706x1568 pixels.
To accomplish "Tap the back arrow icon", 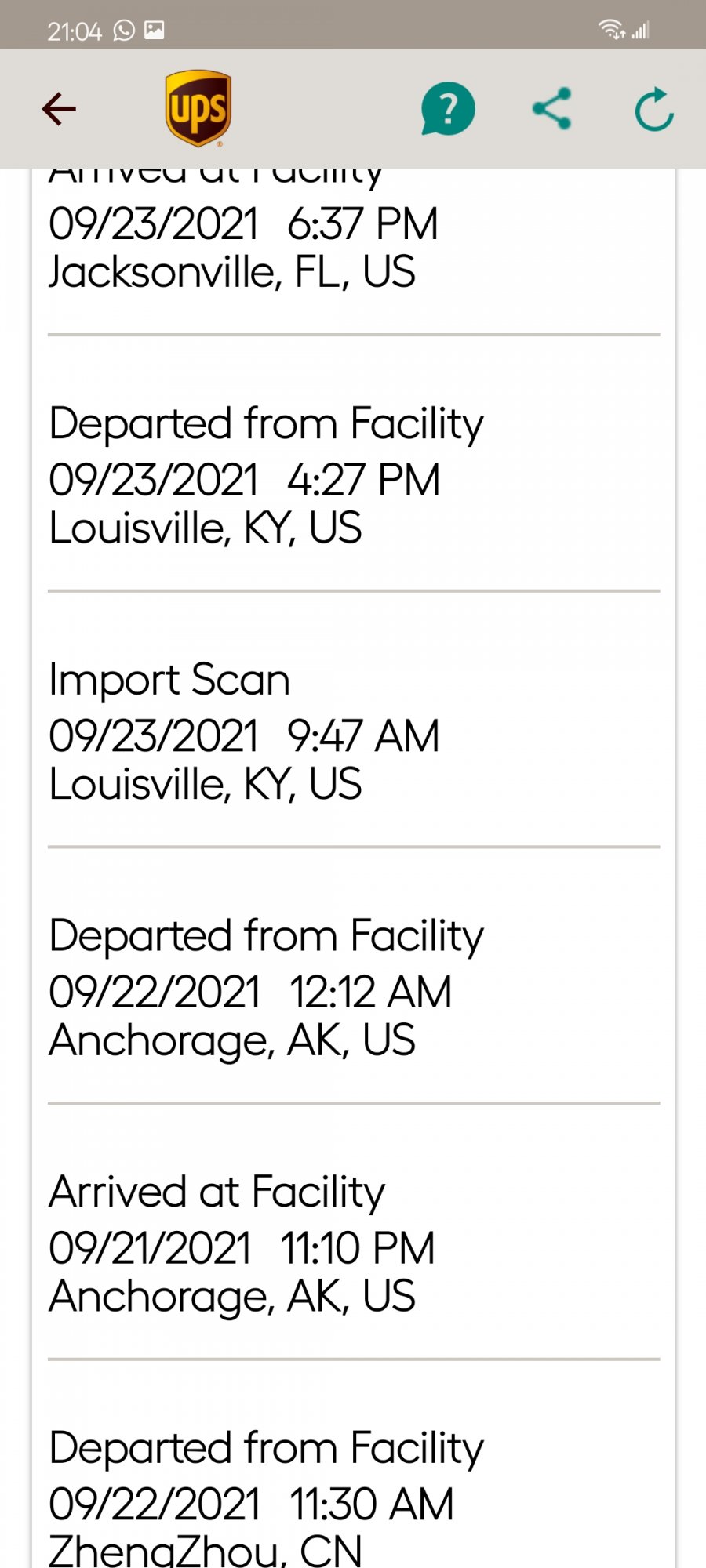I will [x=59, y=109].
